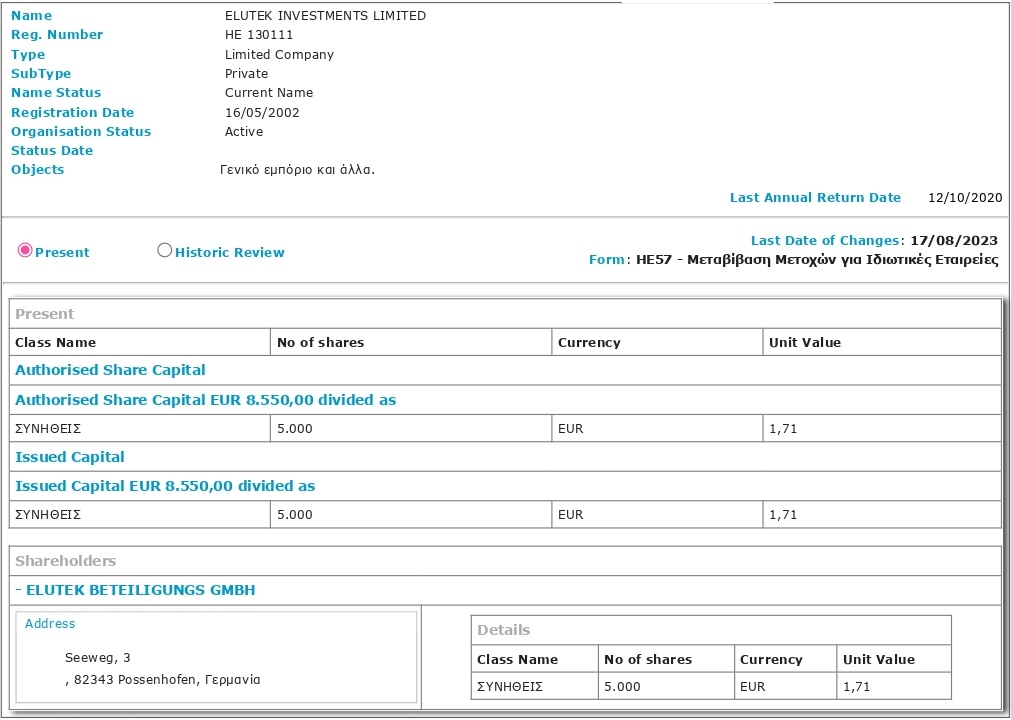Screen dimensions: 1011x720
Task: Click the Reg. Number field label
Action: [x=57, y=35]
